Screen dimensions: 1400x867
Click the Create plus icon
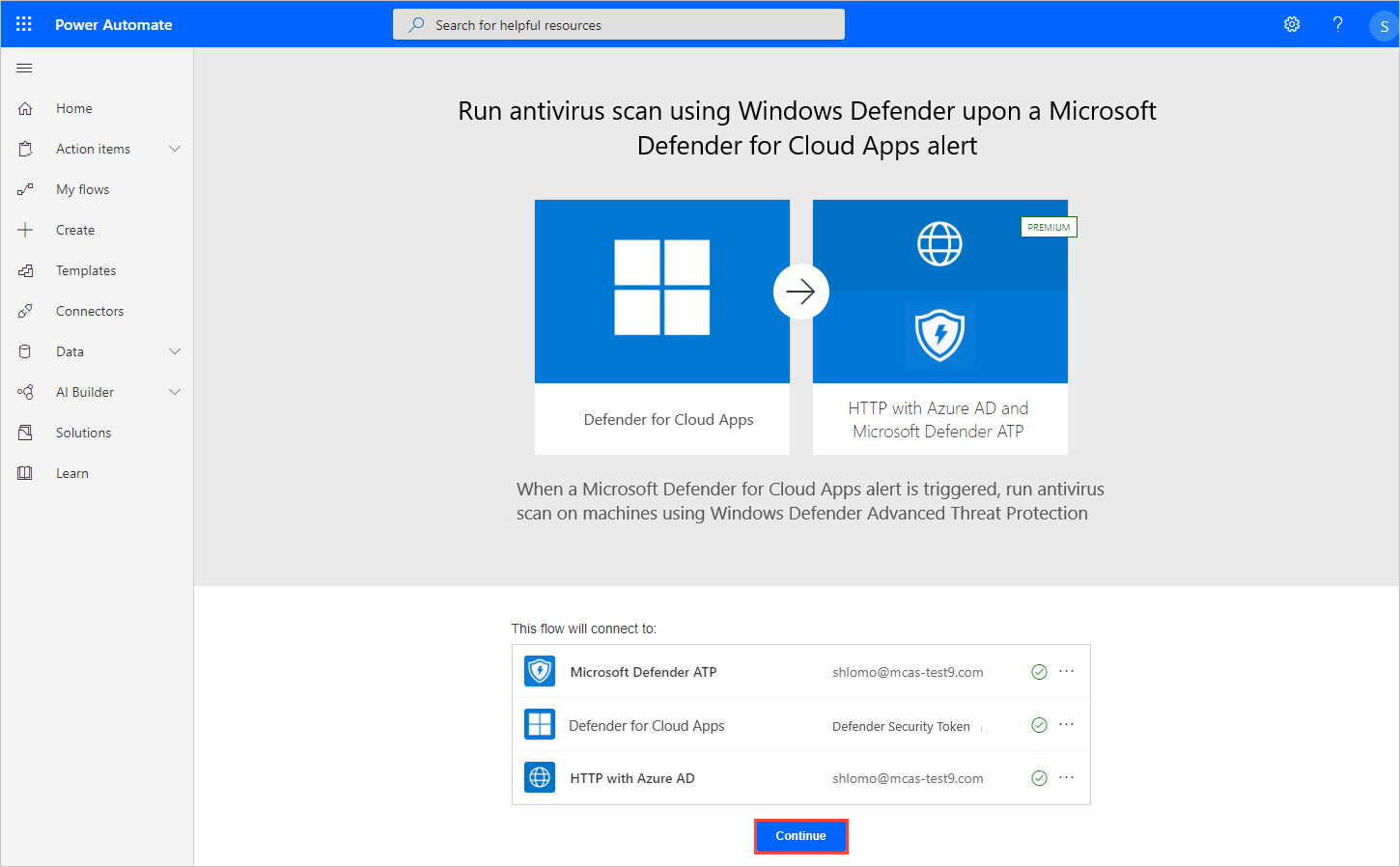(x=24, y=229)
